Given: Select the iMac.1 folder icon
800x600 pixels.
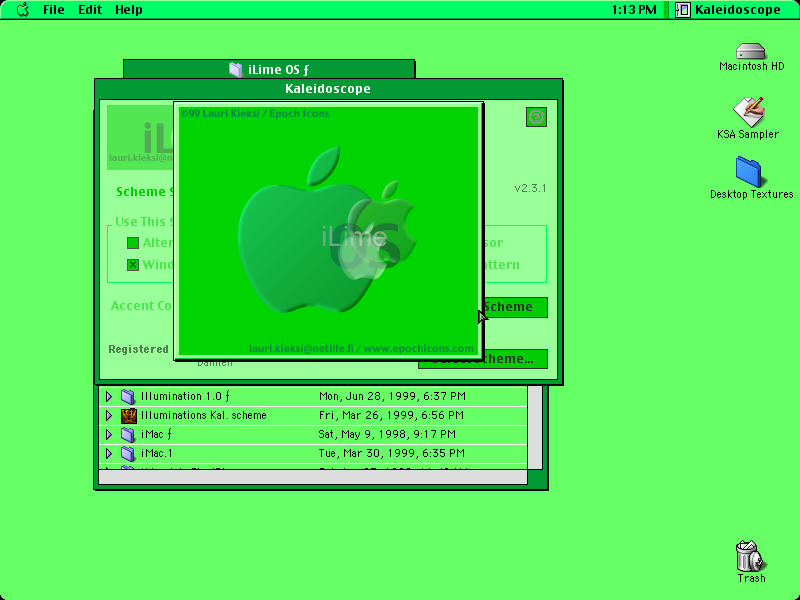Looking at the screenshot, I should pyautogui.click(x=128, y=453).
